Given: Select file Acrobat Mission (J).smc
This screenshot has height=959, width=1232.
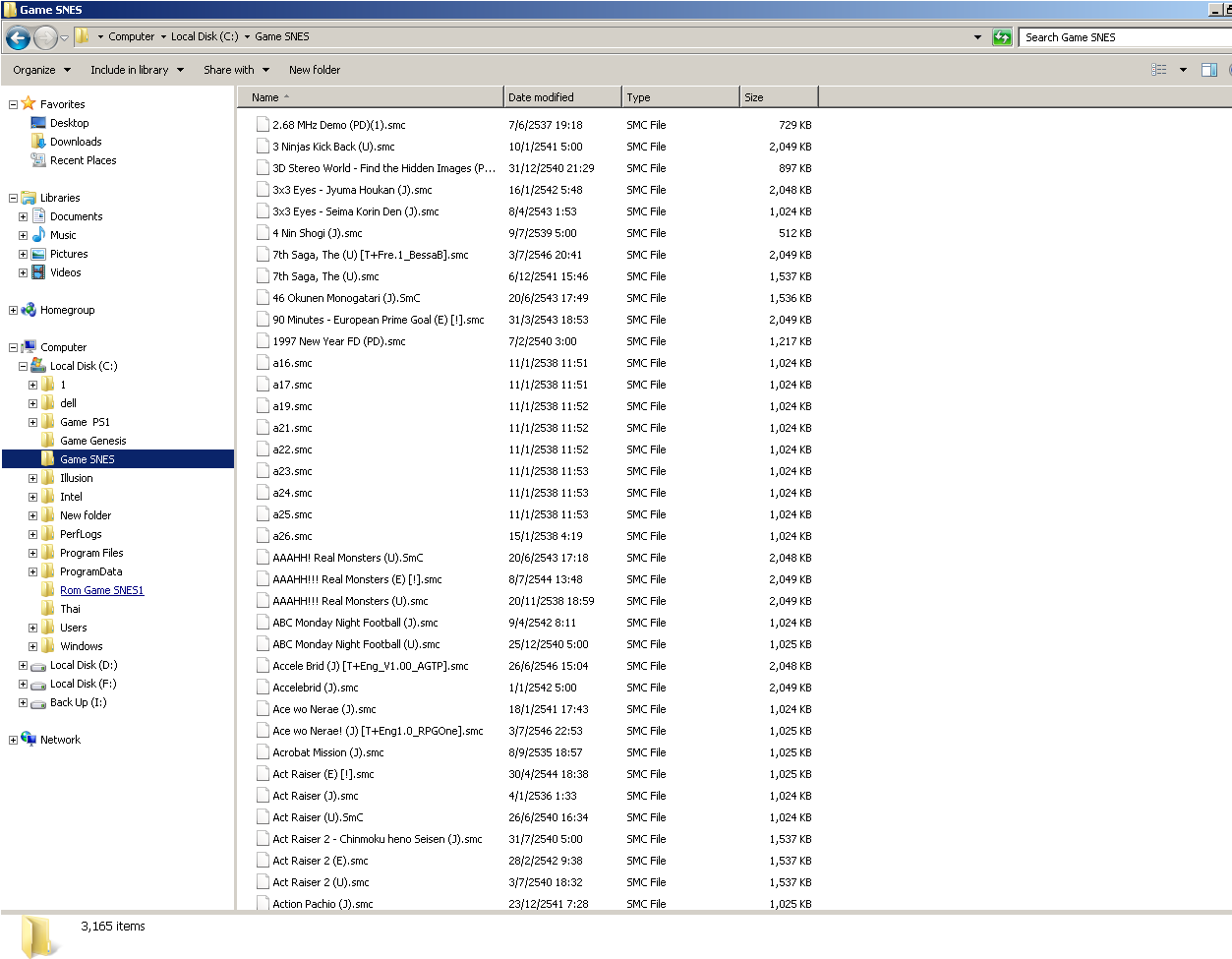Looking at the screenshot, I should [328, 752].
